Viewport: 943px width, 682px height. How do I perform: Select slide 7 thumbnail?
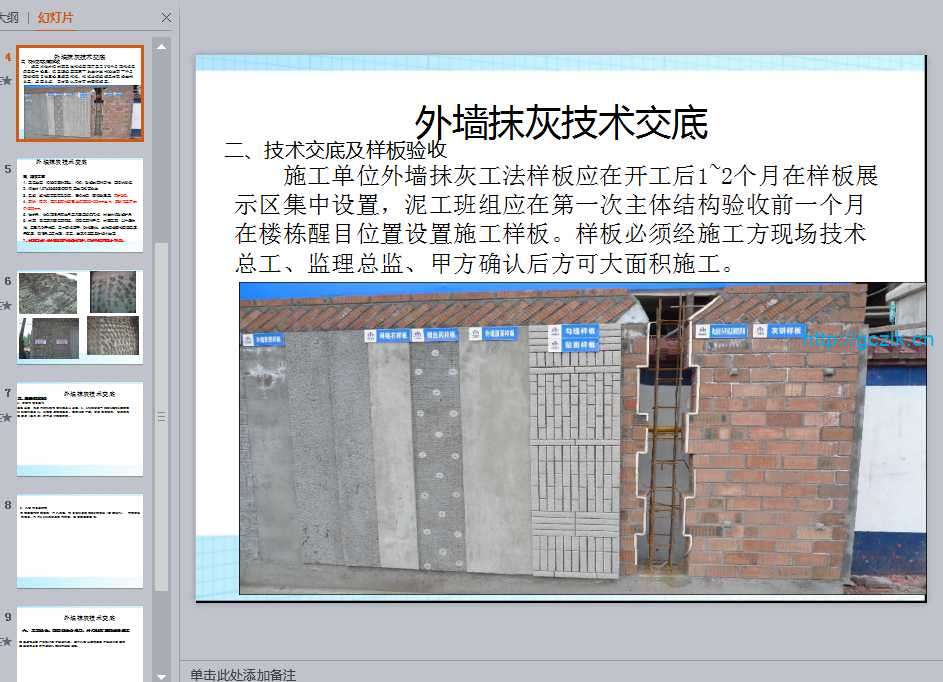point(80,428)
